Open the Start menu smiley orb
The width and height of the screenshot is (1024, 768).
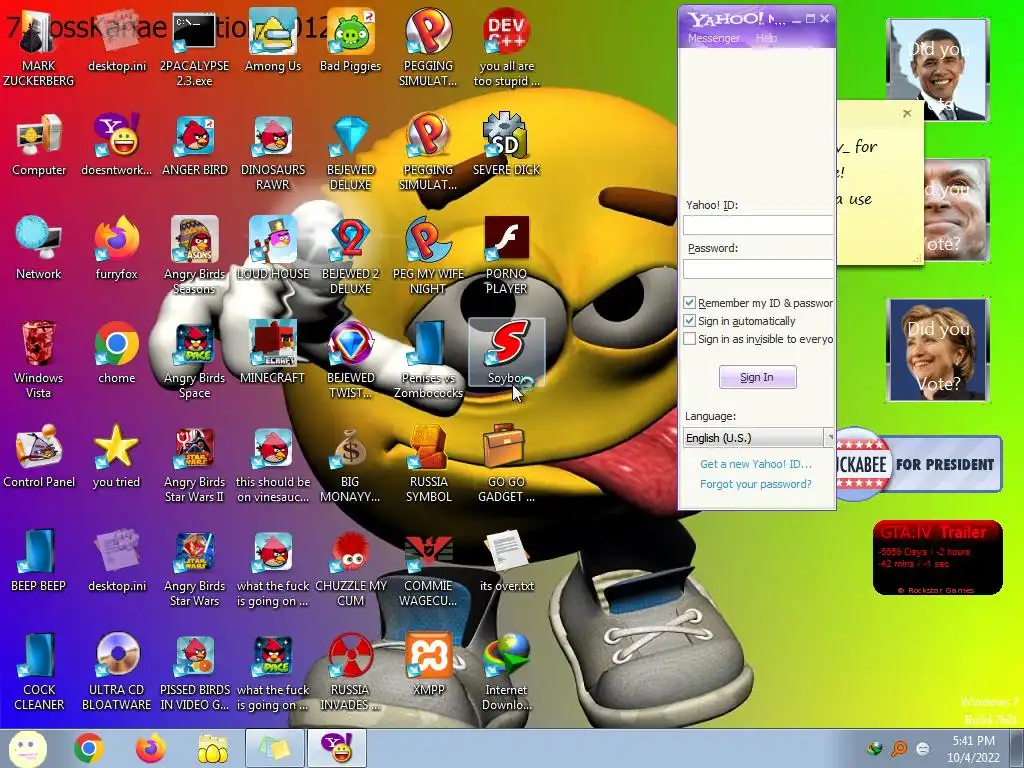[27, 749]
